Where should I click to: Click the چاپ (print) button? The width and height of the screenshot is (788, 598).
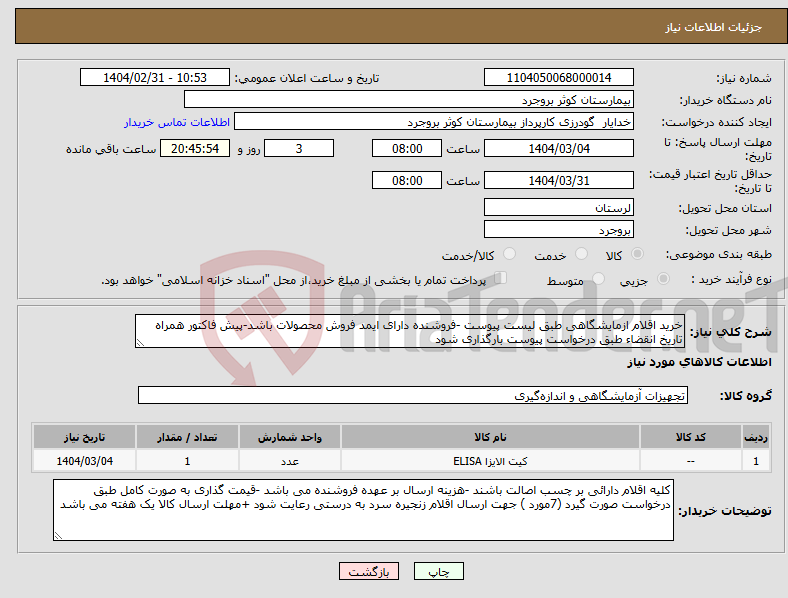[438, 571]
